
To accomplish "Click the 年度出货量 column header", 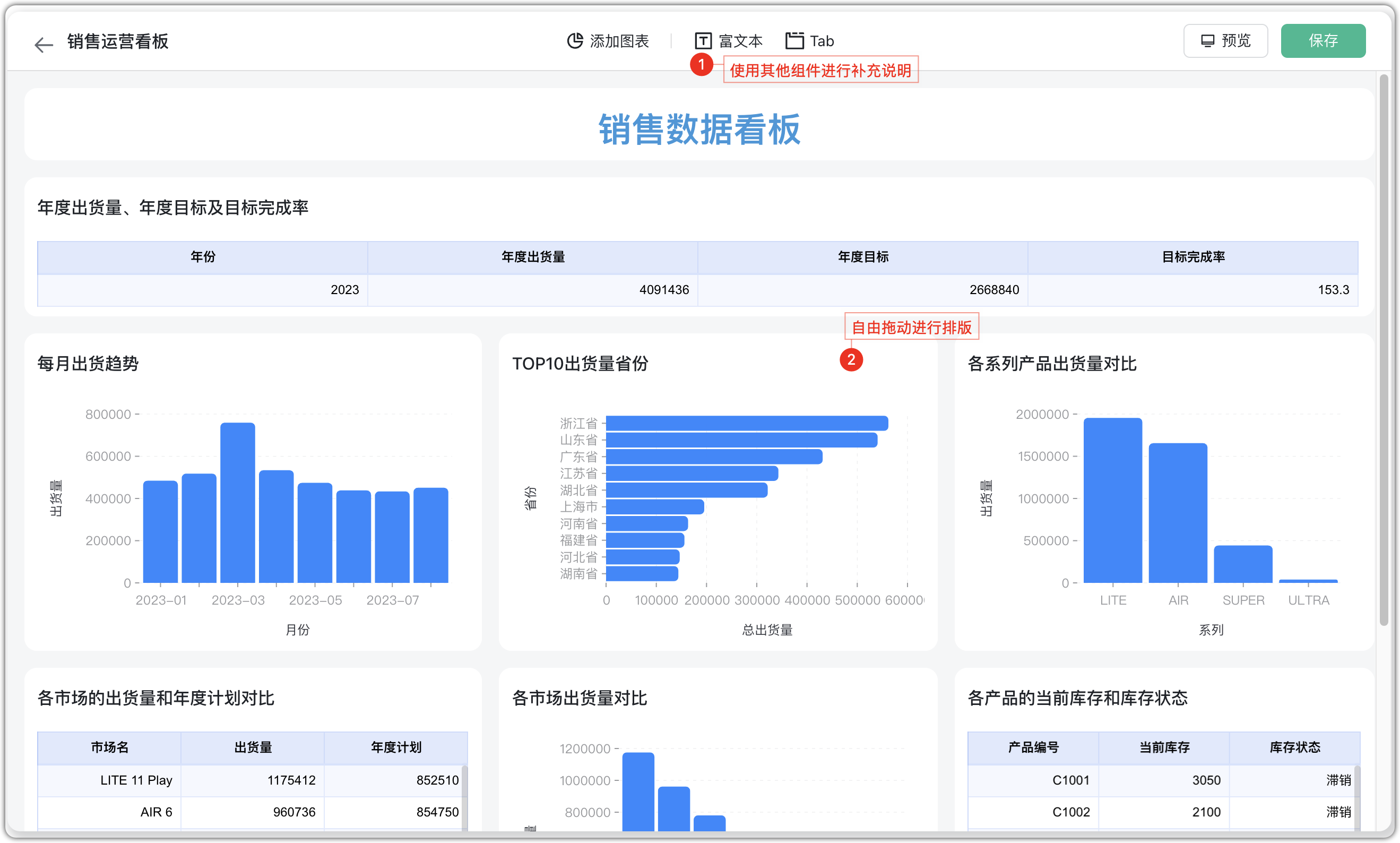I will (532, 257).
